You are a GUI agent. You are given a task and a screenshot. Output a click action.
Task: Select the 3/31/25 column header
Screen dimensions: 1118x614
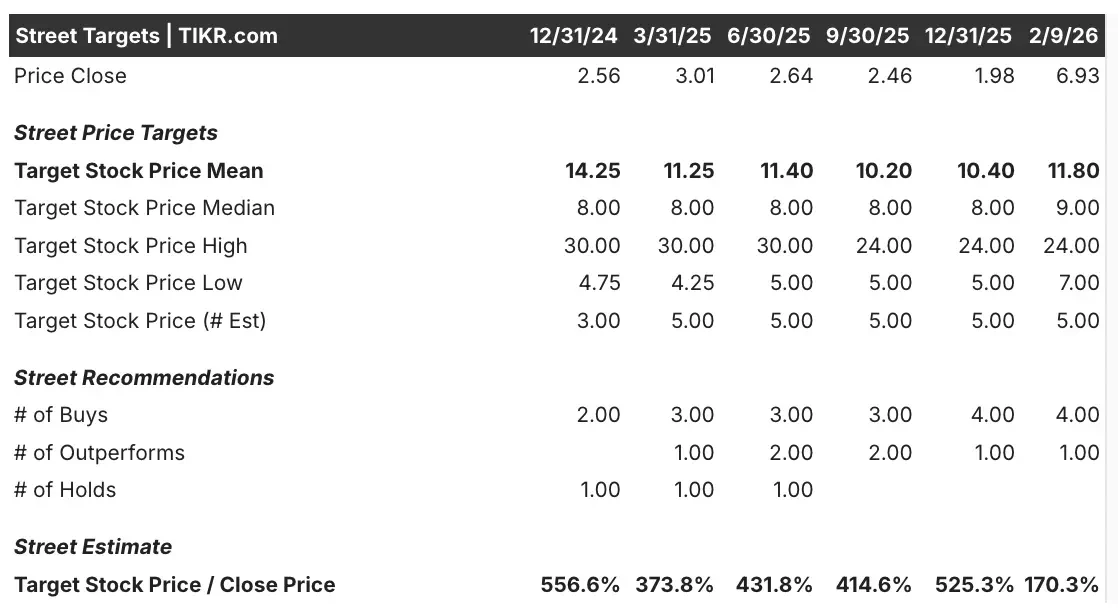coord(672,36)
